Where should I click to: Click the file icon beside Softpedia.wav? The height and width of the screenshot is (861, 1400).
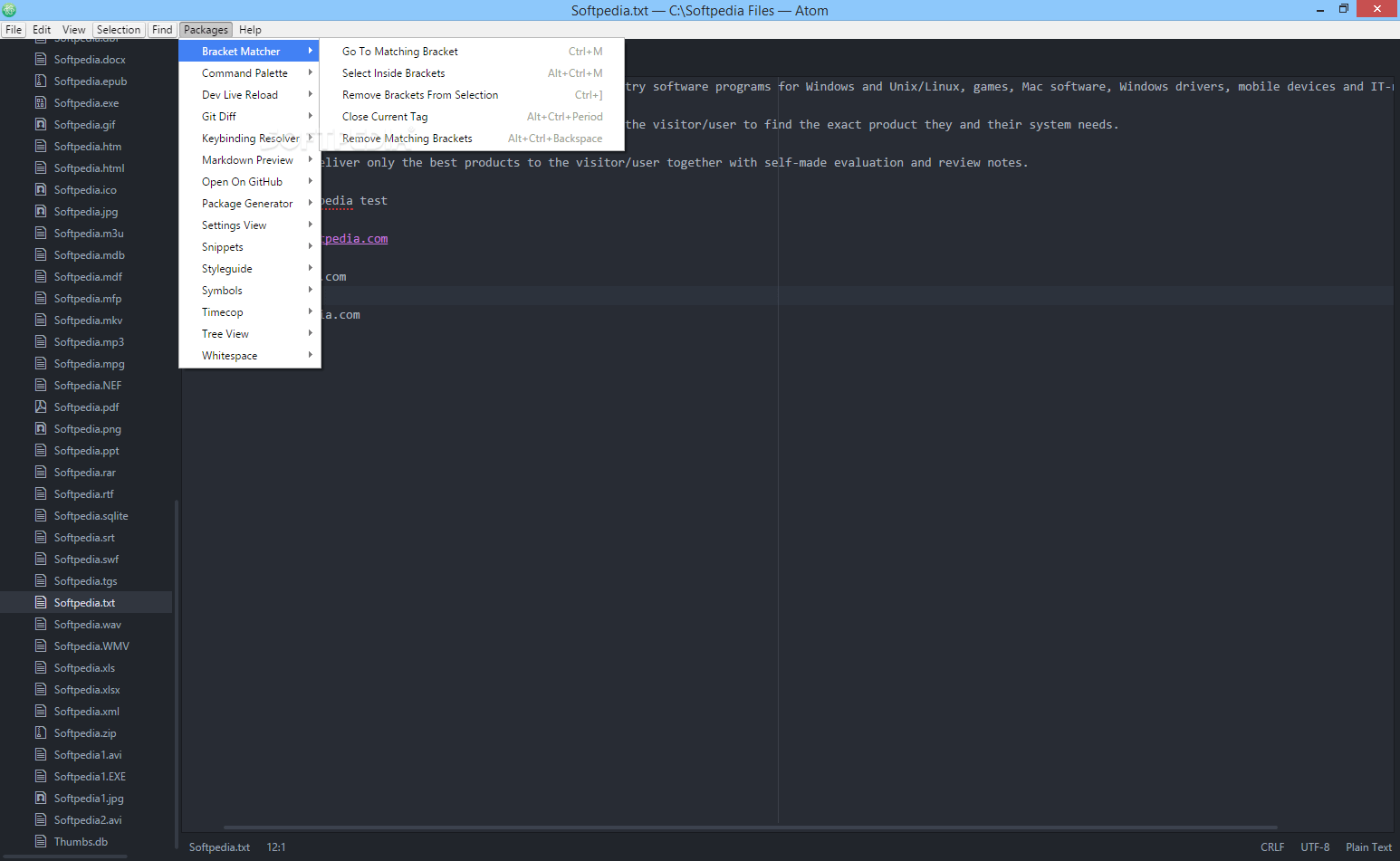point(41,624)
